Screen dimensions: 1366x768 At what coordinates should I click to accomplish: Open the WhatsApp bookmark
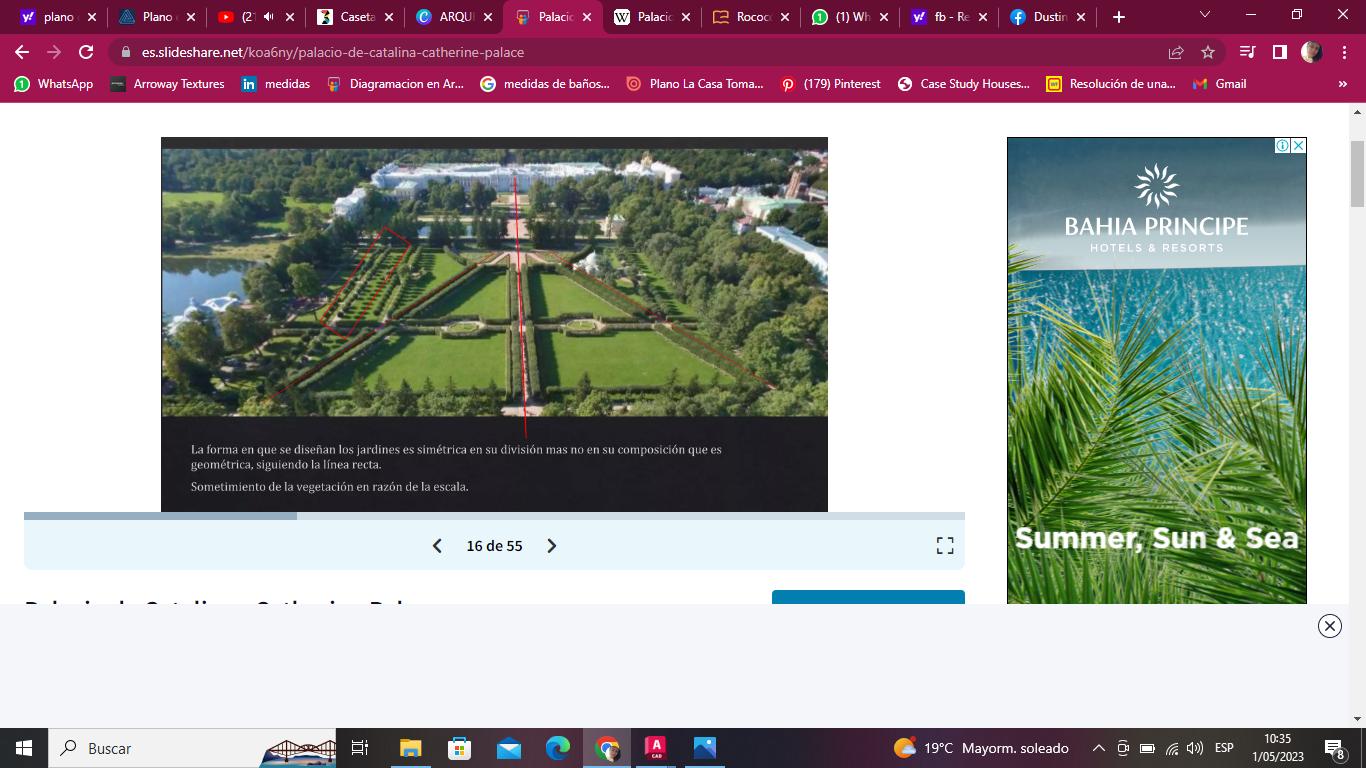(54, 84)
